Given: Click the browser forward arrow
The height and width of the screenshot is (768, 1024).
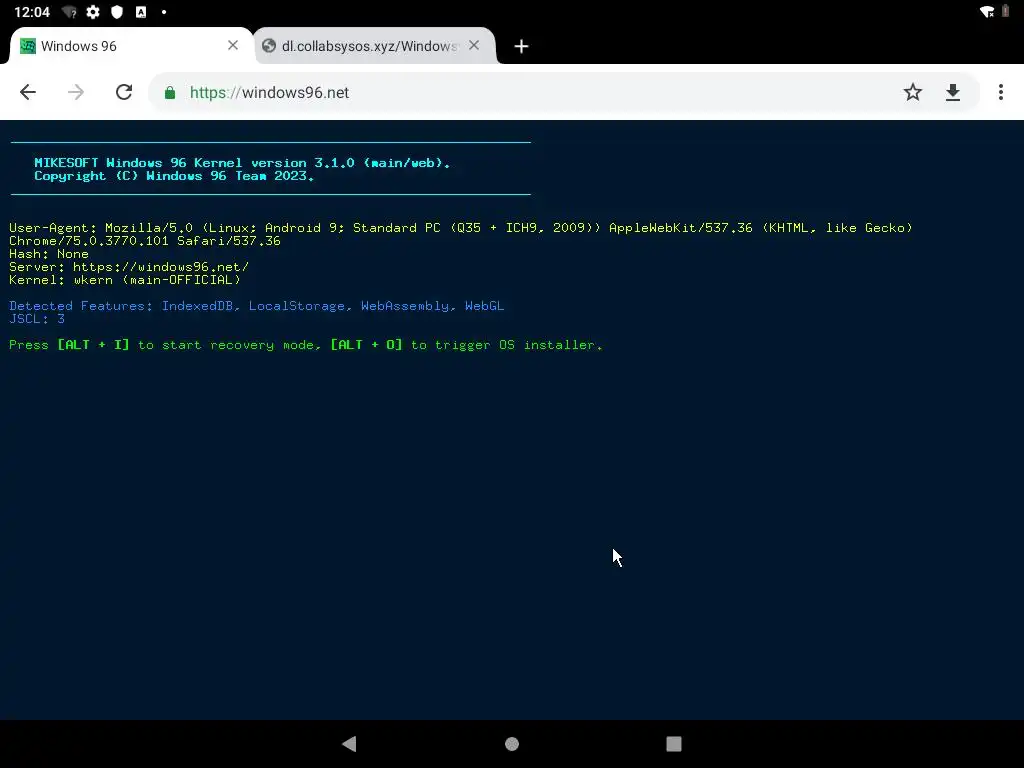Looking at the screenshot, I should (x=76, y=92).
